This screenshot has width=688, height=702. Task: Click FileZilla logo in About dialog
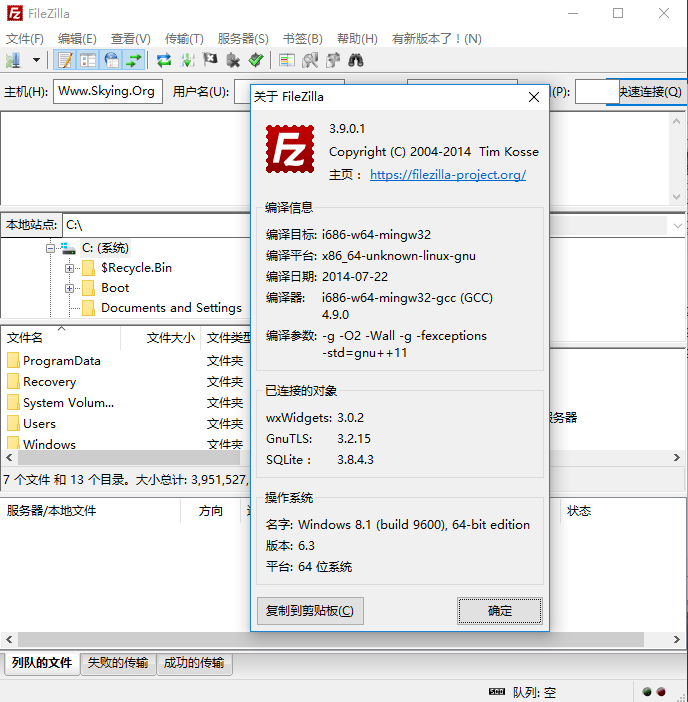click(x=290, y=149)
